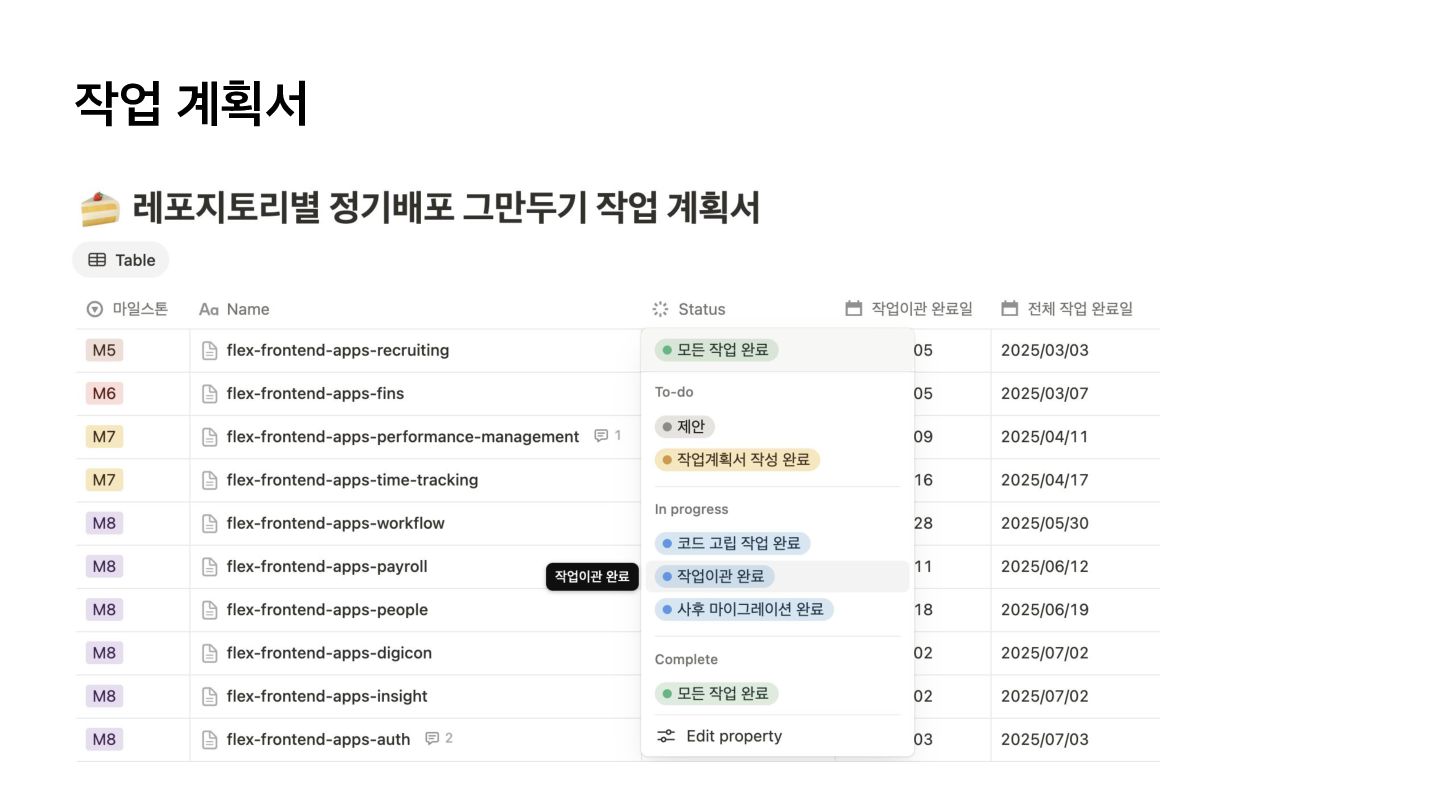Image resolution: width=1440 pixels, height=810 pixels.
Task: Click the Aa icon in Name header
Action: (208, 309)
